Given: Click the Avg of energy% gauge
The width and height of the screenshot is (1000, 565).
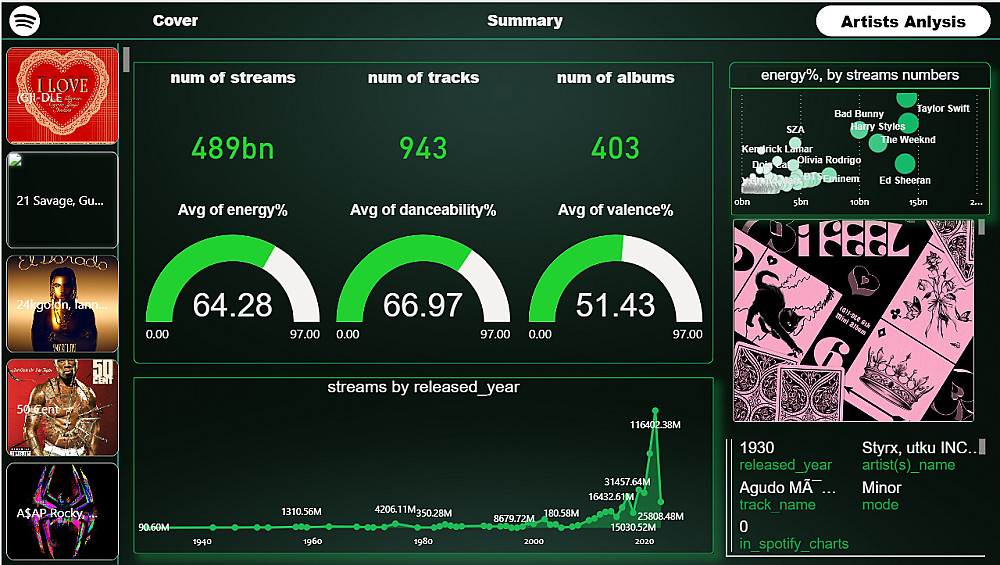Looking at the screenshot, I should pyautogui.click(x=233, y=279).
